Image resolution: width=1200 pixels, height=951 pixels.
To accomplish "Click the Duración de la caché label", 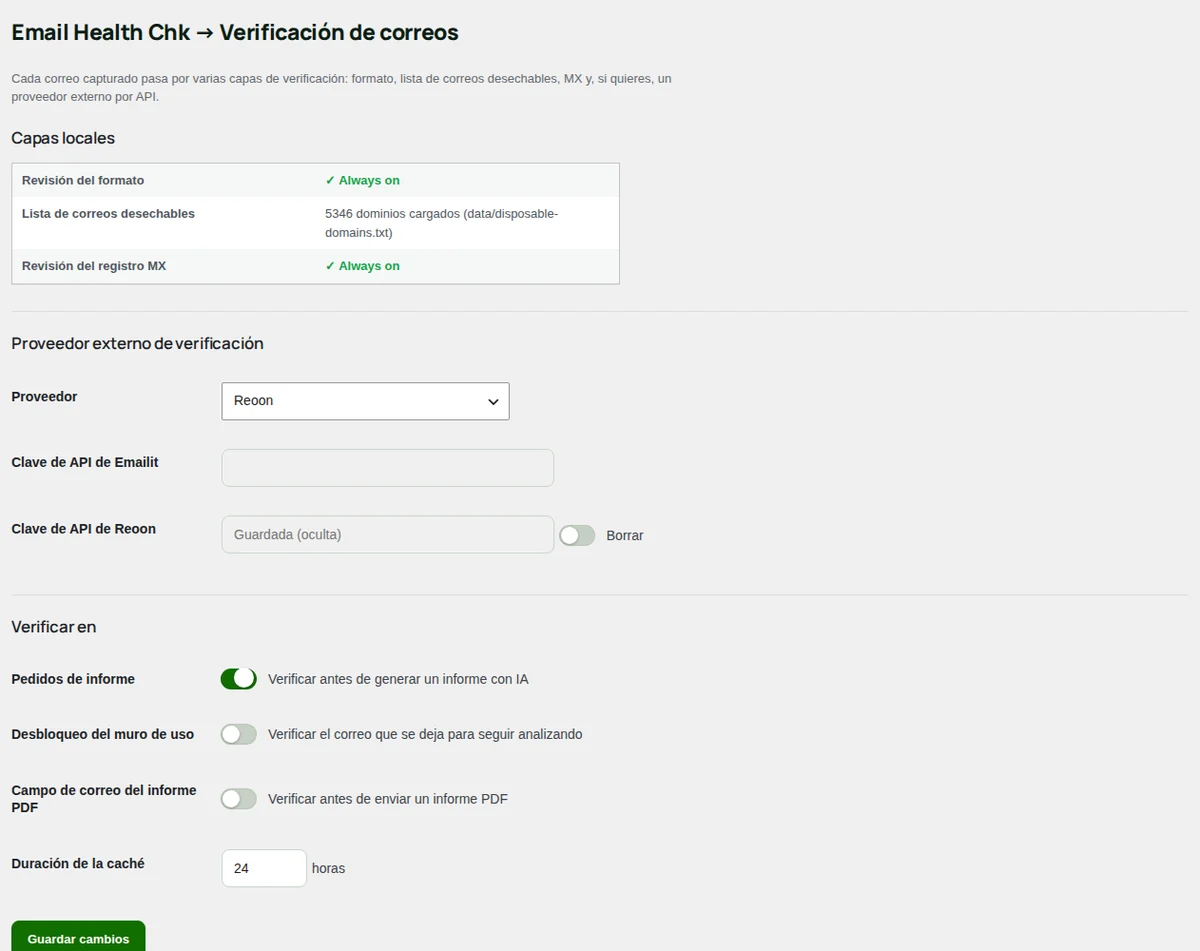I will [x=78, y=863].
